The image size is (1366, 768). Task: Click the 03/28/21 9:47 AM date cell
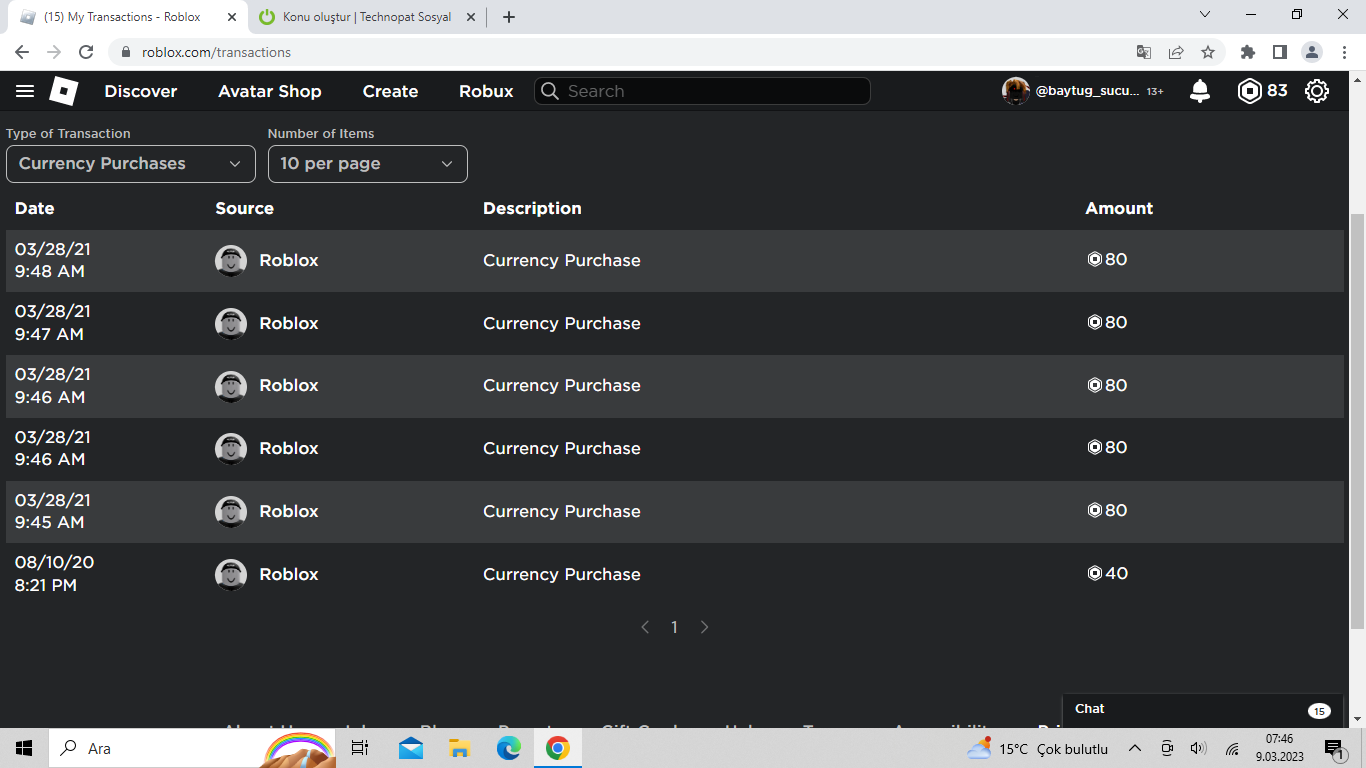(52, 323)
